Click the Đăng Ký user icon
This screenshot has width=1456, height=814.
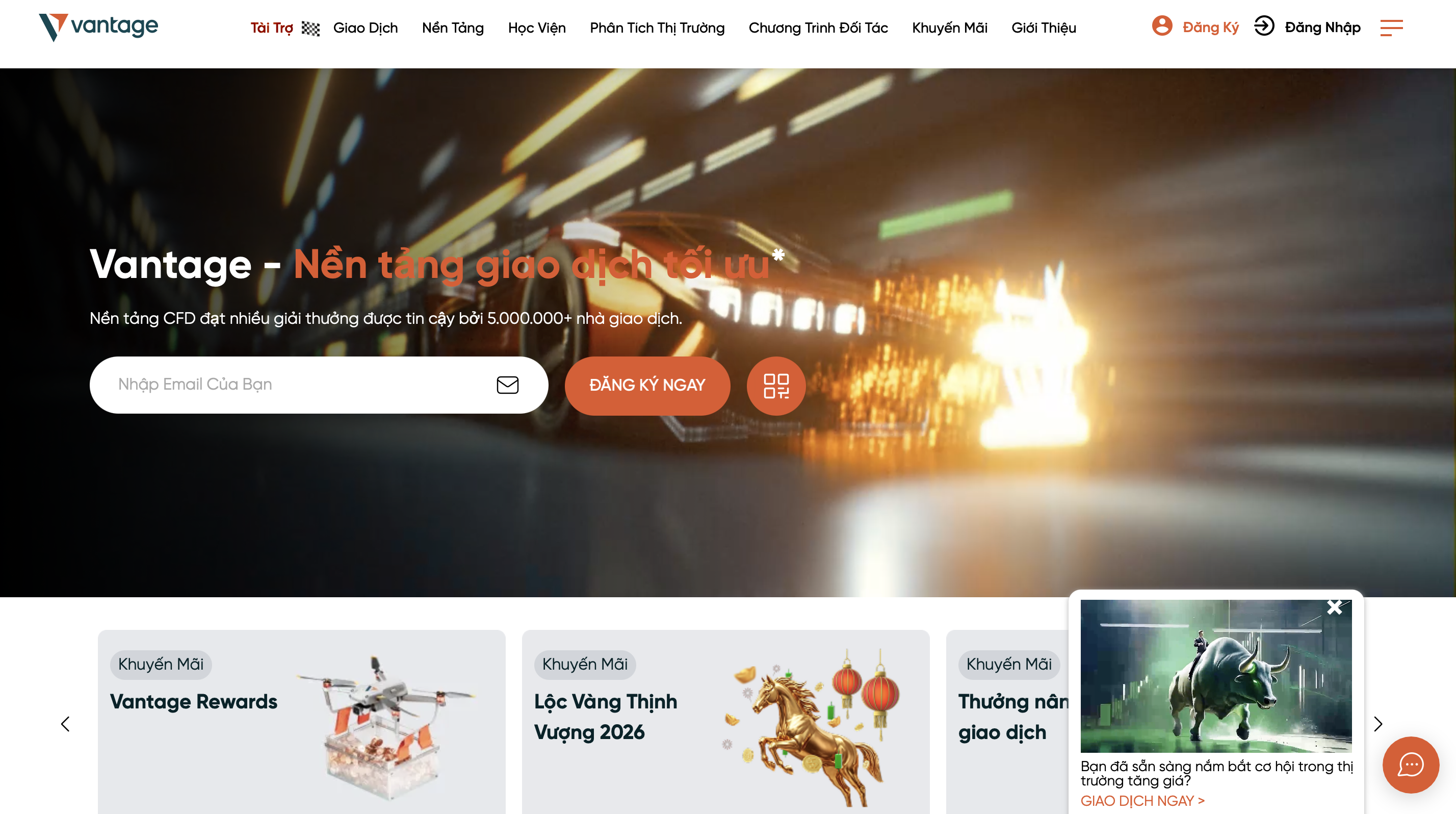(1162, 26)
